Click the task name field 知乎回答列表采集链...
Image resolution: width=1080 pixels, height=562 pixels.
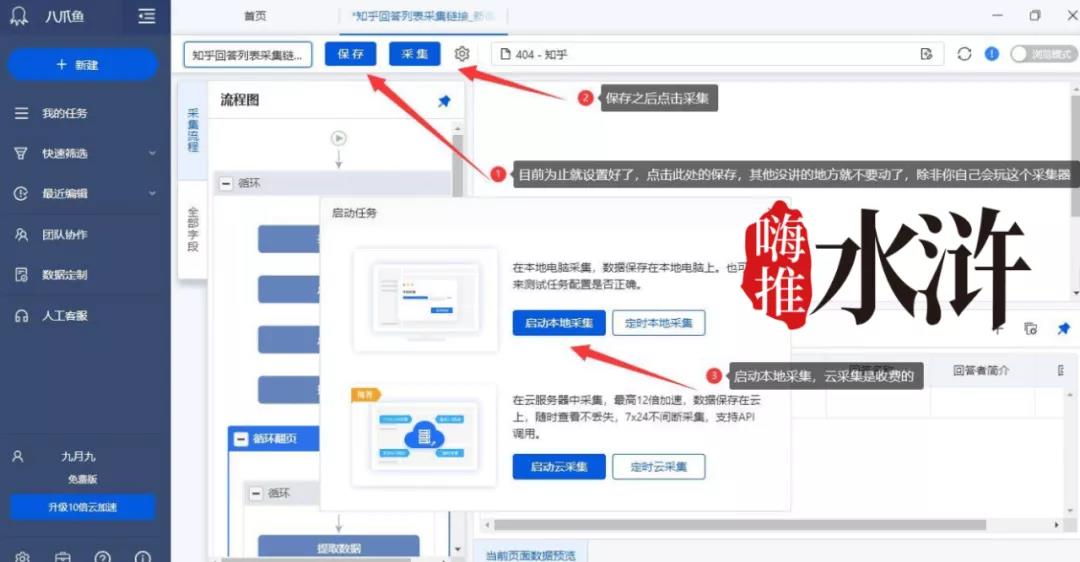click(x=247, y=54)
